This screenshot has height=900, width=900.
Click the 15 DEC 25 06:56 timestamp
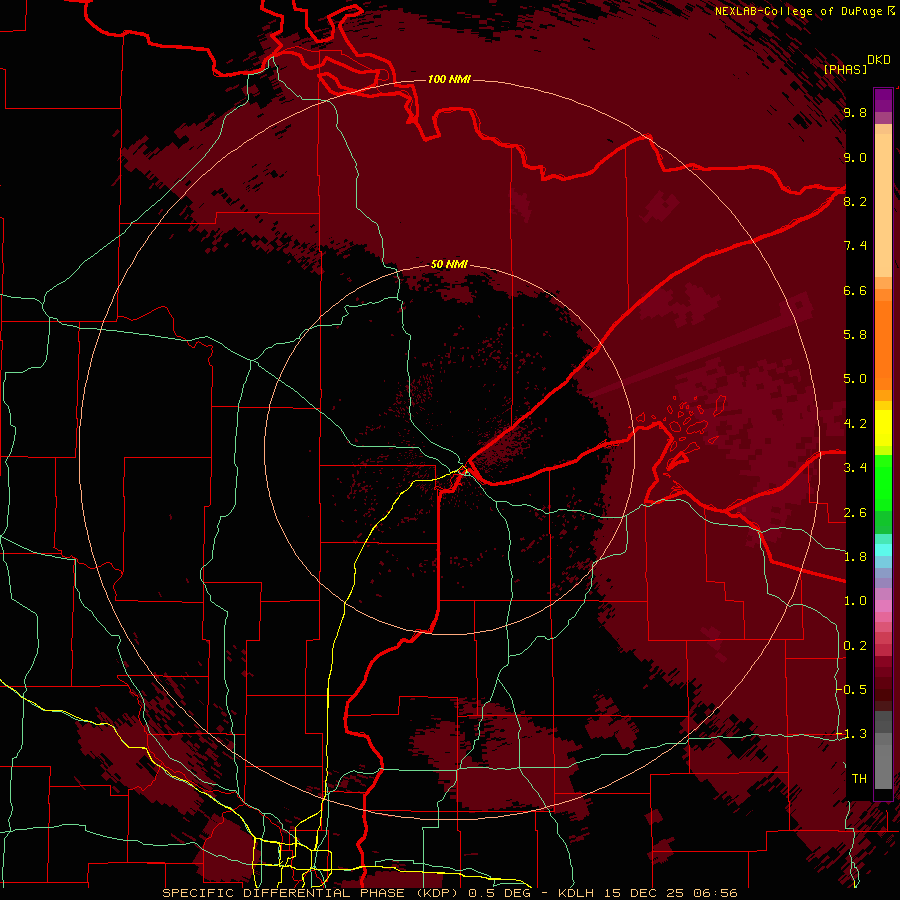click(x=673, y=893)
